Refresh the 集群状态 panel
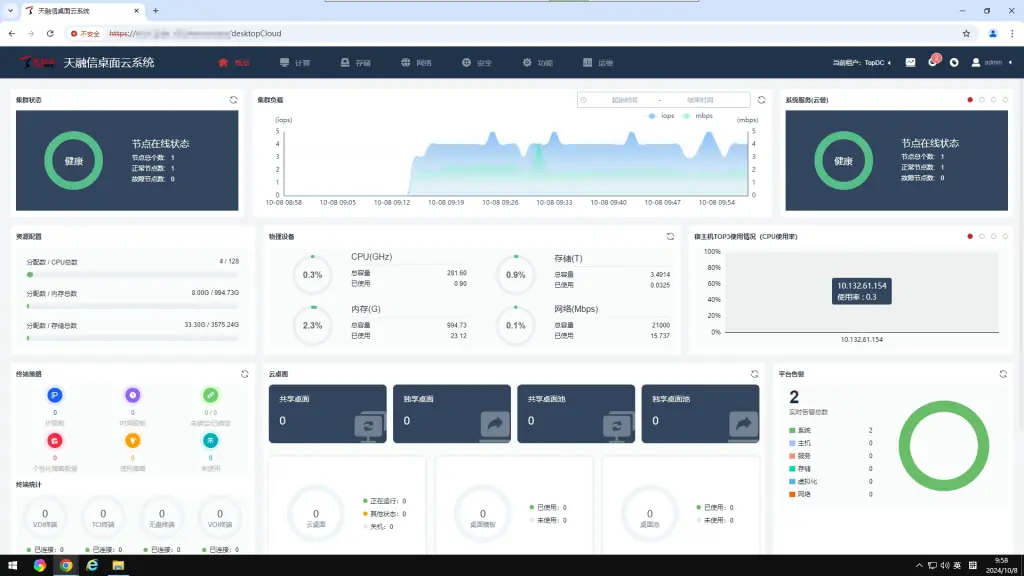Image resolution: width=1024 pixels, height=576 pixels. [233, 100]
